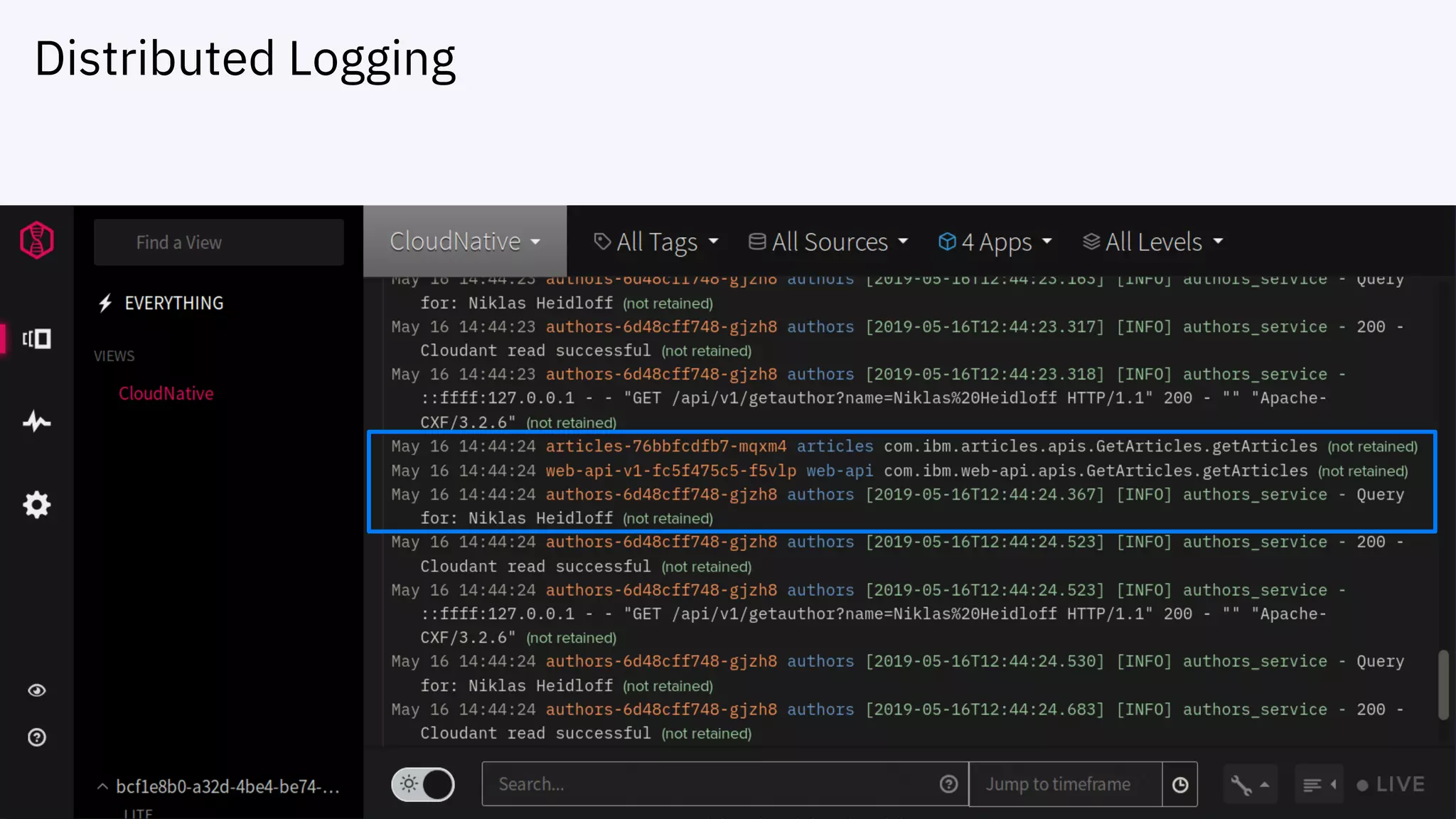Click com.ibm.web-api.apis.GetArticles.getArticles message
Screen dimensions: 1456x819
1096,471
